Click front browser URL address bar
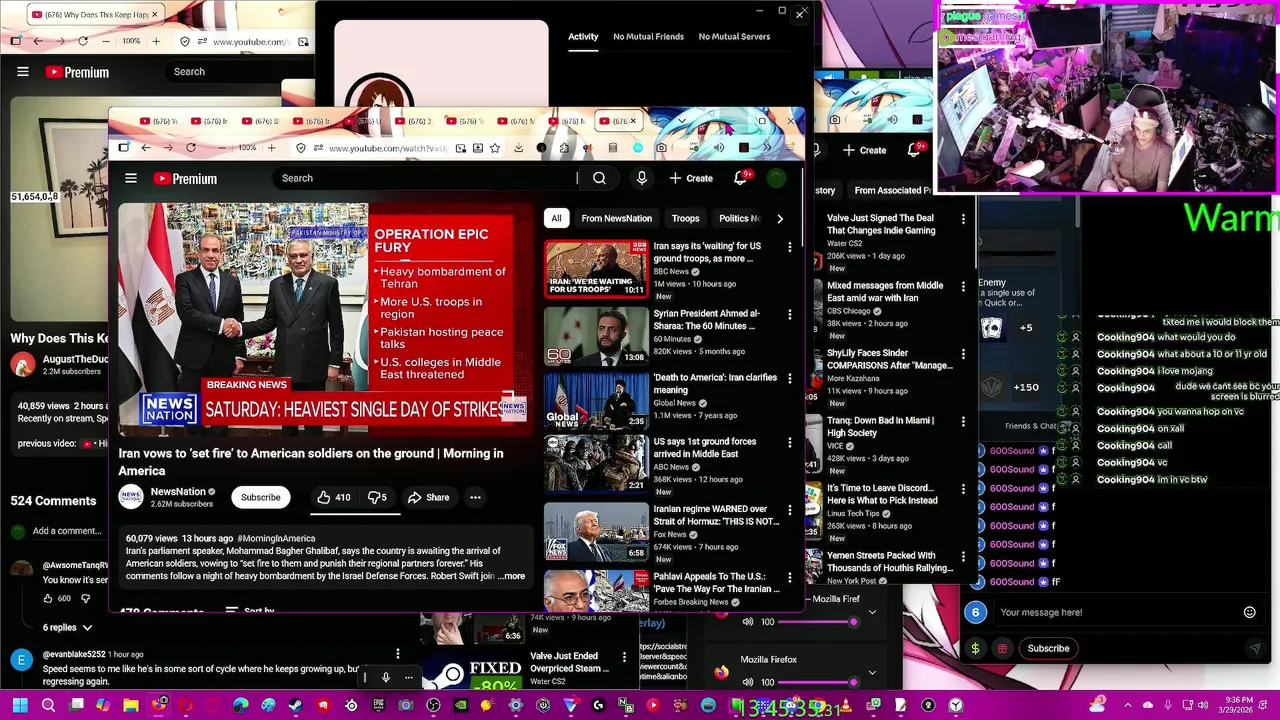The width and height of the screenshot is (1280, 720). click(387, 148)
